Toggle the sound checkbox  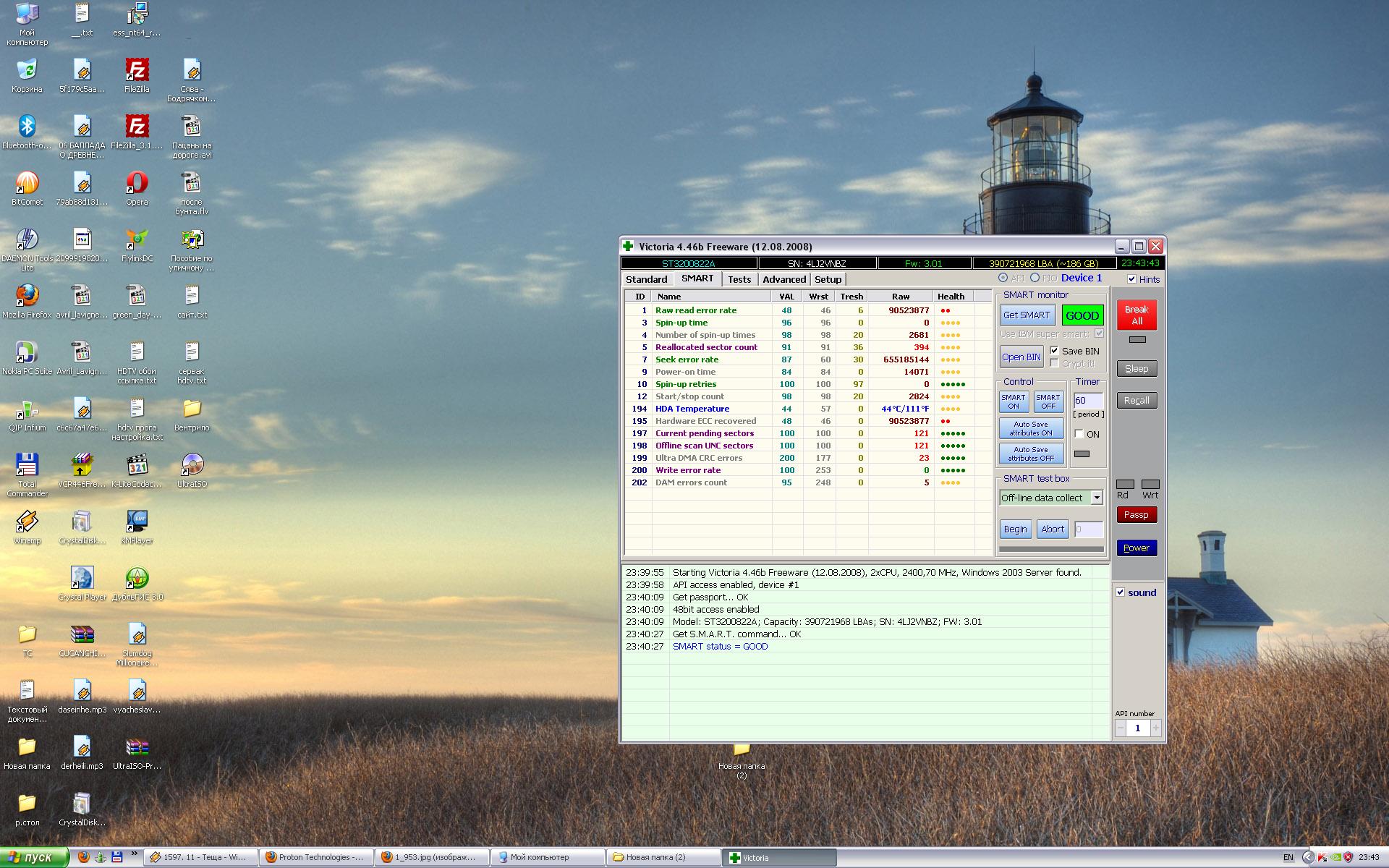[x=1121, y=592]
